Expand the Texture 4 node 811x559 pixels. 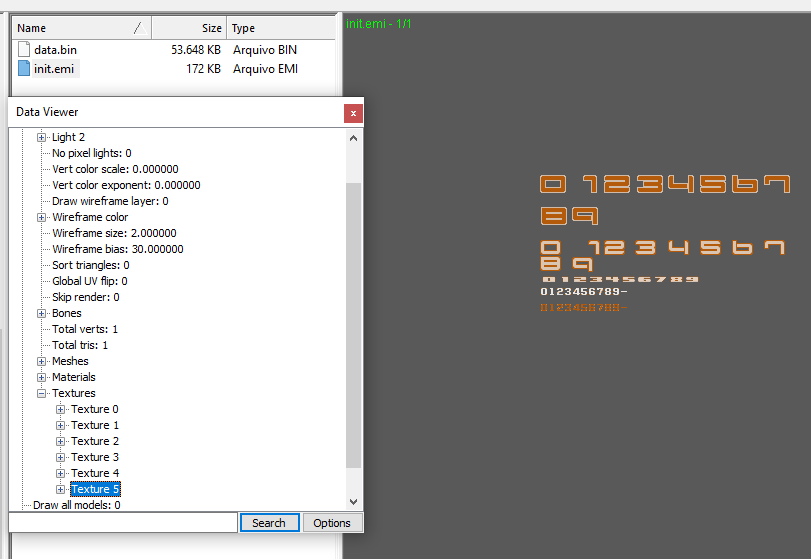(x=61, y=473)
